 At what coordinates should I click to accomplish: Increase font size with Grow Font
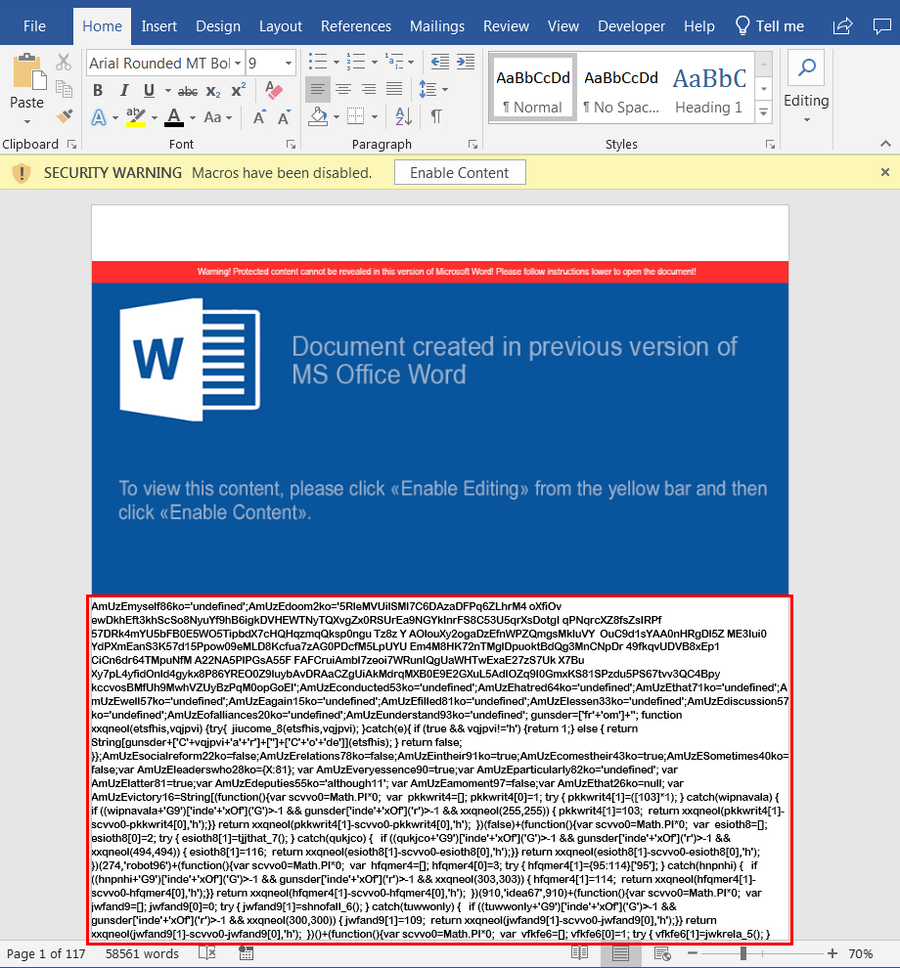[259, 117]
